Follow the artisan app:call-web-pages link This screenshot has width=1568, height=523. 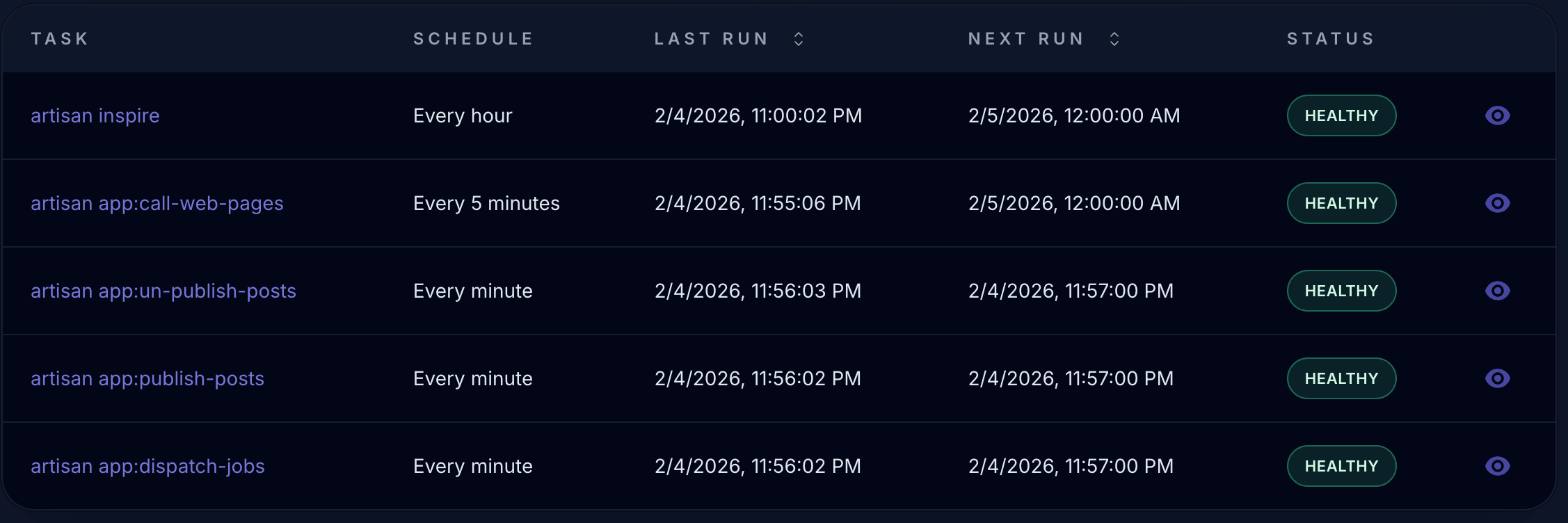157,203
